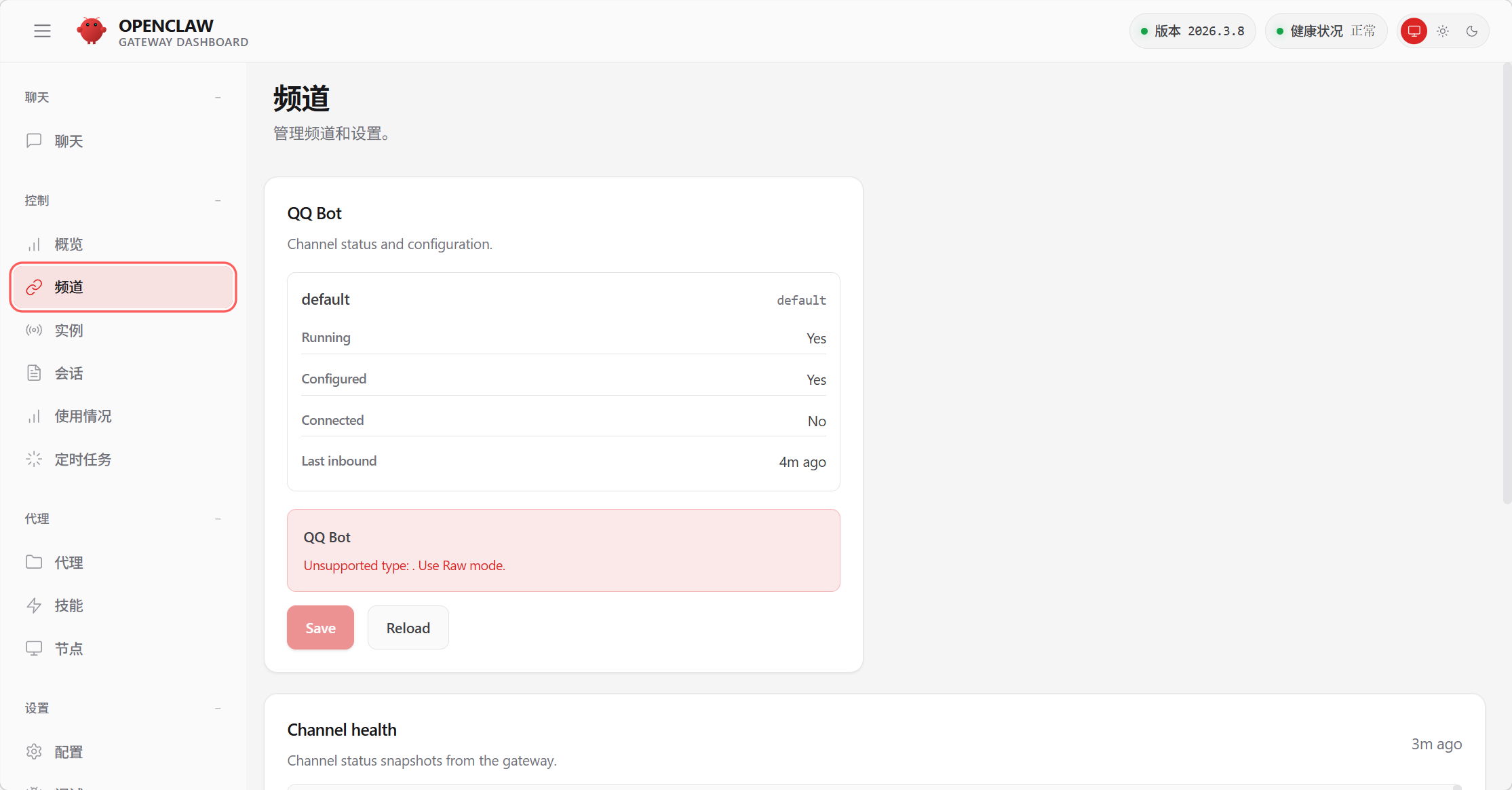Collapse the 控制 sidebar section
The width and height of the screenshot is (1512, 790).
tap(218, 201)
